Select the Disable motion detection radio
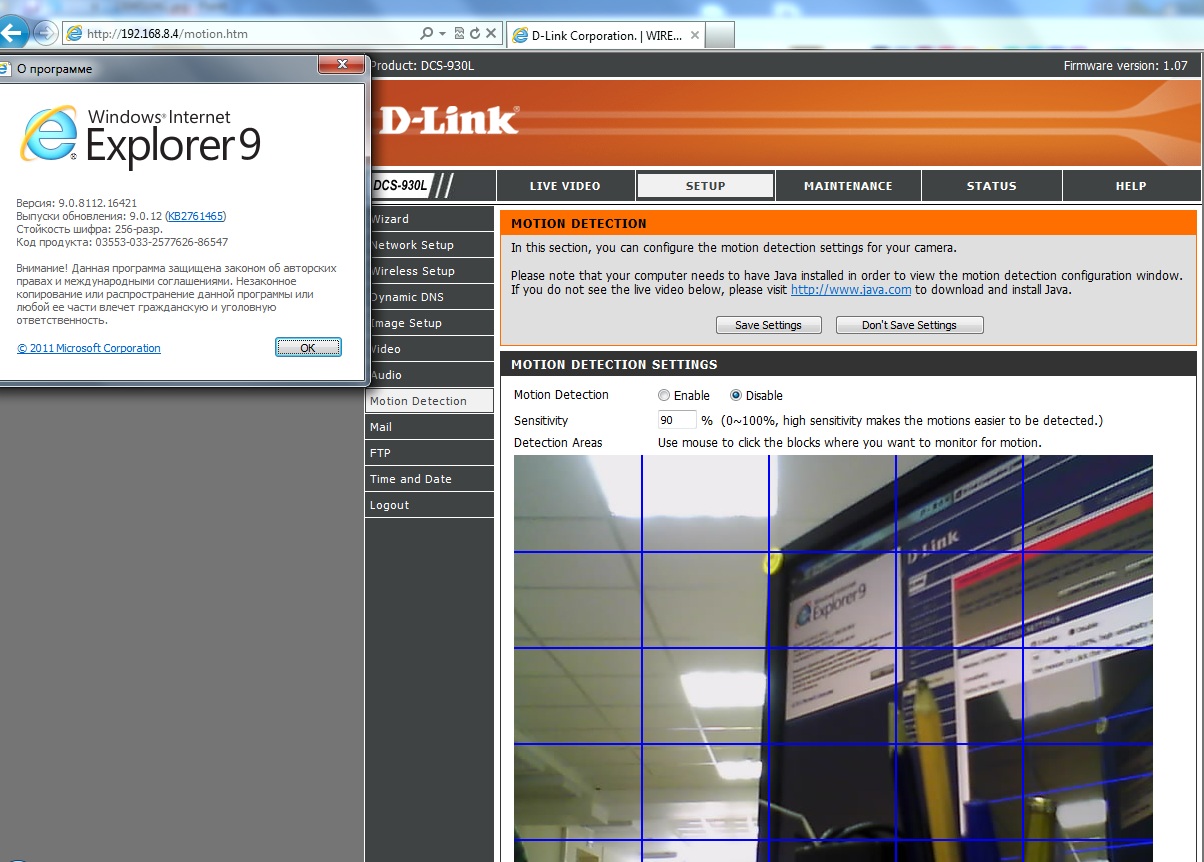The image size is (1204, 862). point(736,395)
